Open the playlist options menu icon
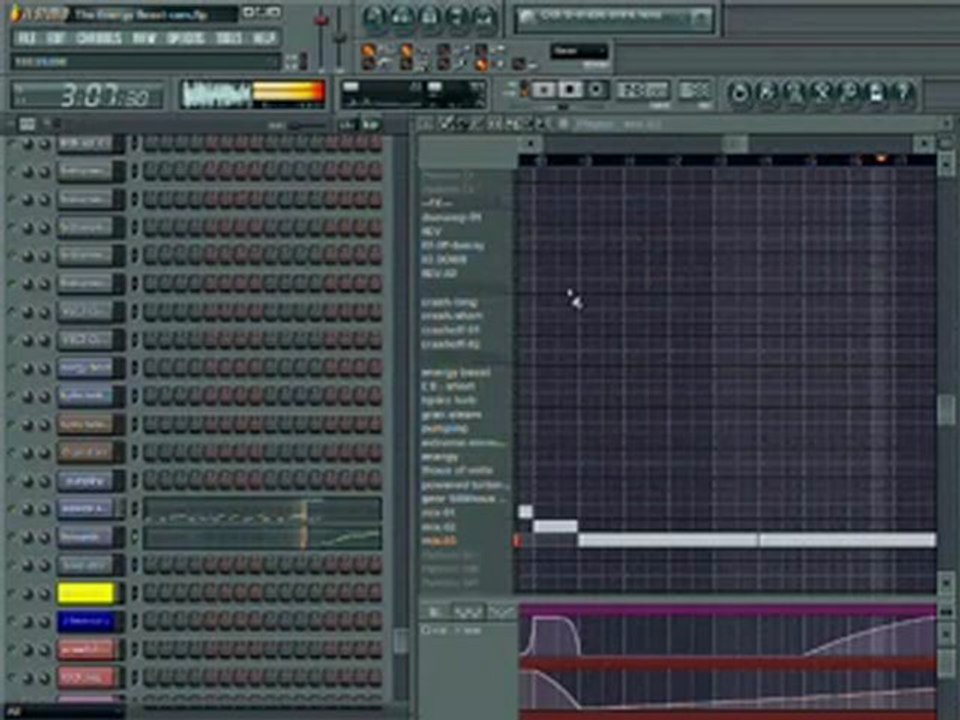960x720 pixels. [425, 124]
